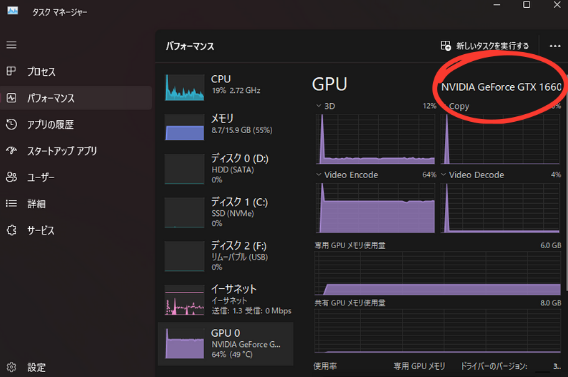The image size is (568, 377).
Task: Click the アプリの履歴 history clock icon
Action: [x=11, y=124]
